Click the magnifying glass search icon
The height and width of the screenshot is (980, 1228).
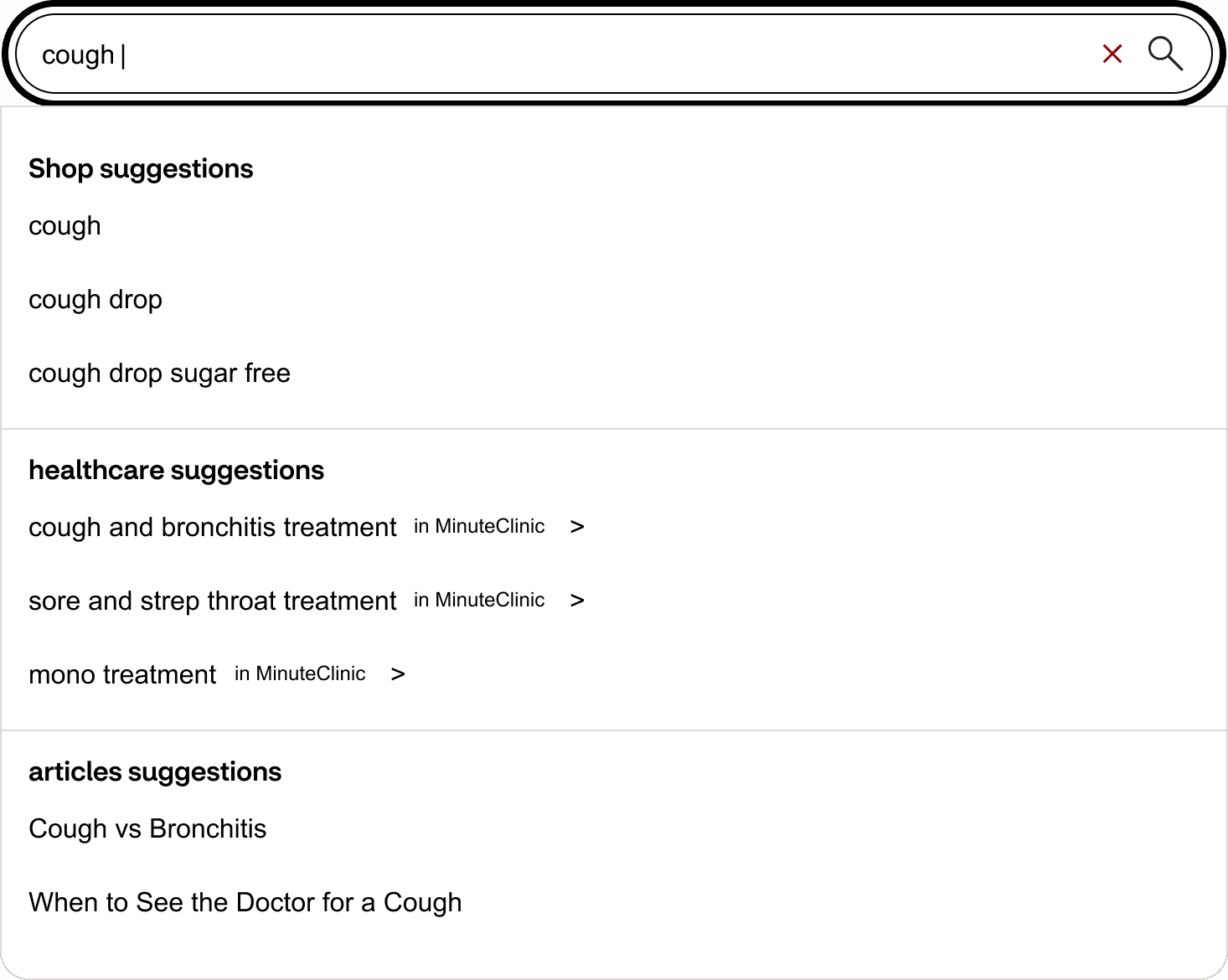[1166, 54]
